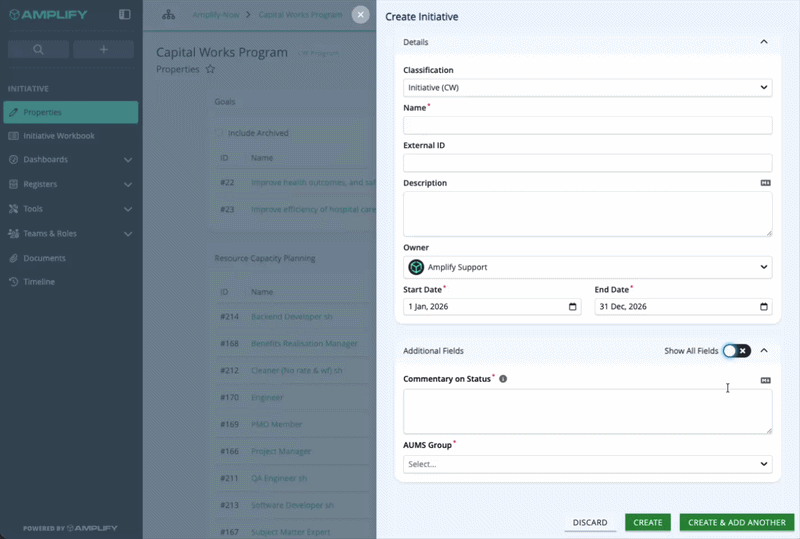Click into the Name input field
This screenshot has height=539, width=800.
587,126
